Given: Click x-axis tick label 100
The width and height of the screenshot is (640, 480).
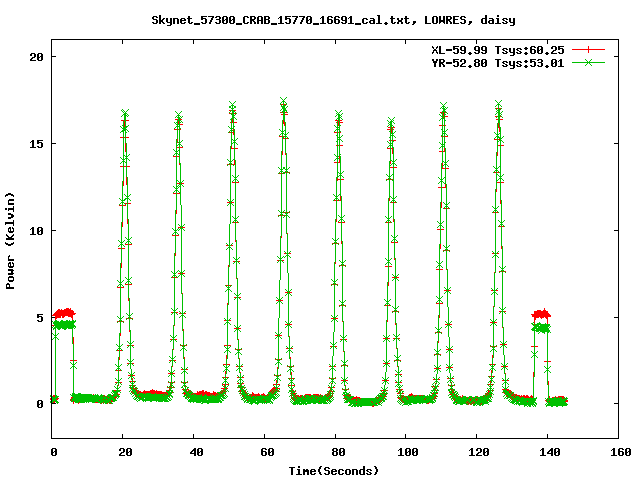Looking at the screenshot, I should (x=408, y=452).
